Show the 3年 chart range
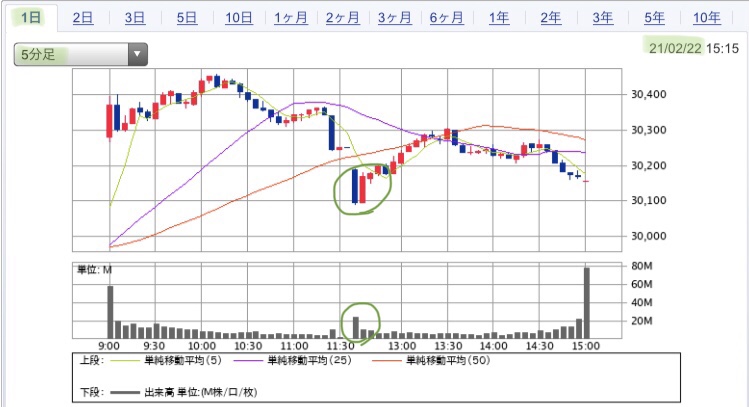The image size is (749, 407). pos(603,18)
